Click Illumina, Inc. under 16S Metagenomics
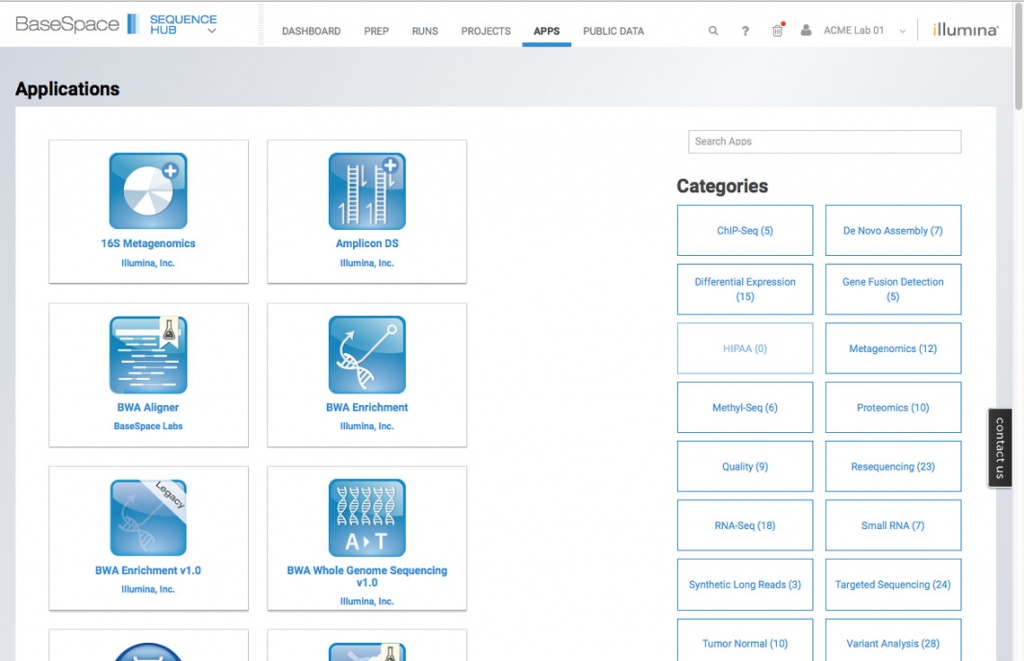Viewport: 1024px width, 661px height. pyautogui.click(x=148, y=263)
